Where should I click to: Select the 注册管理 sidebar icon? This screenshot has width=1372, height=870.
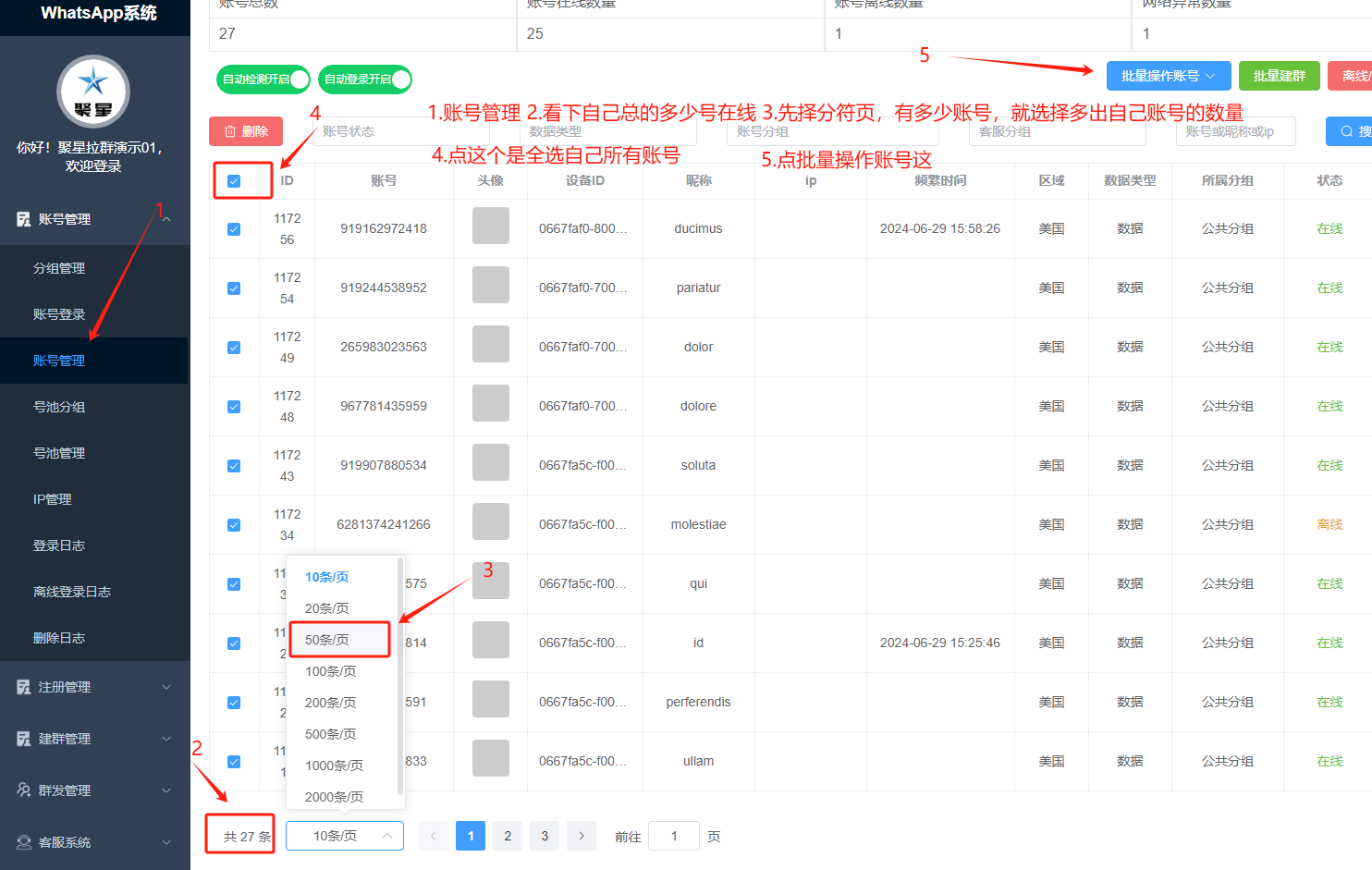pyautogui.click(x=23, y=686)
